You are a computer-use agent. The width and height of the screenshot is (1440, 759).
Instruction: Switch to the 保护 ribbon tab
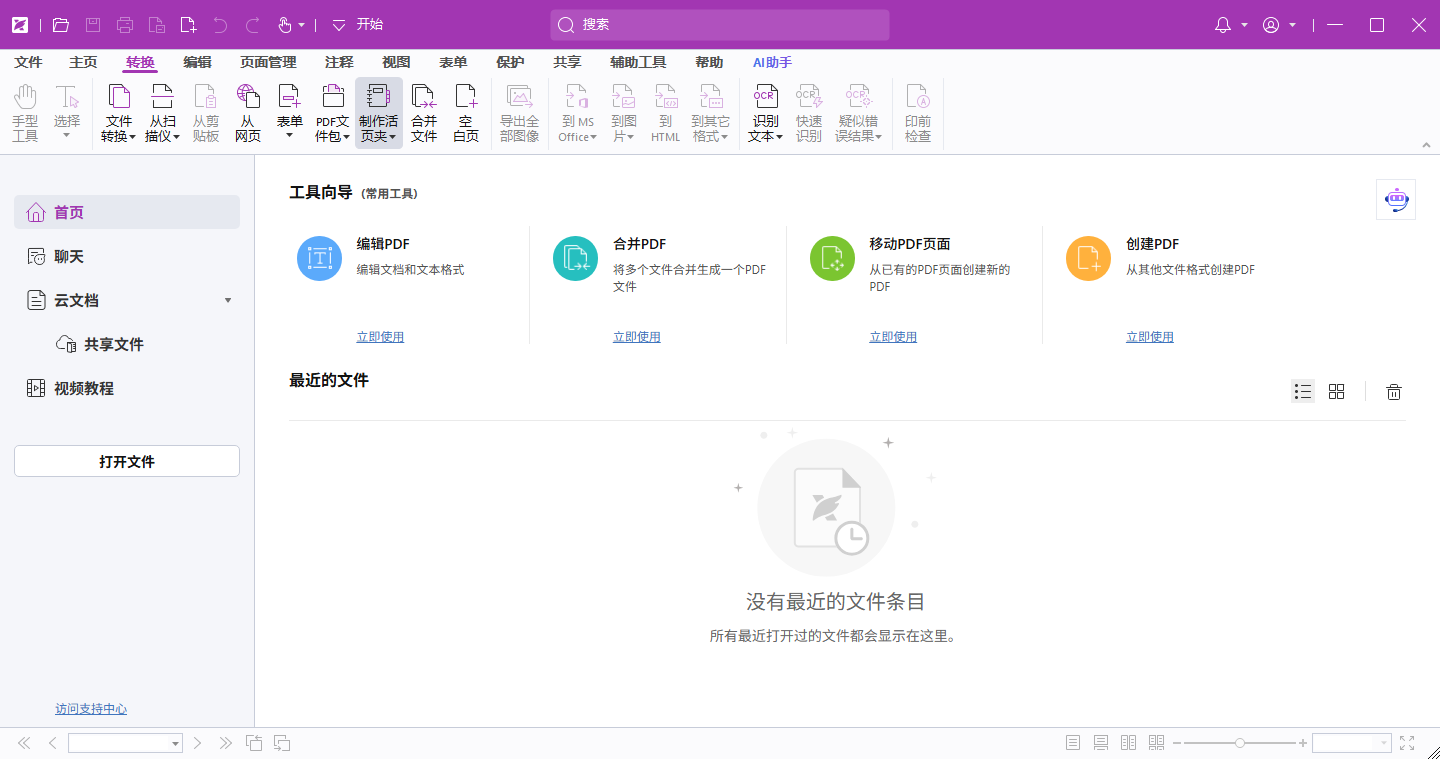tap(510, 62)
